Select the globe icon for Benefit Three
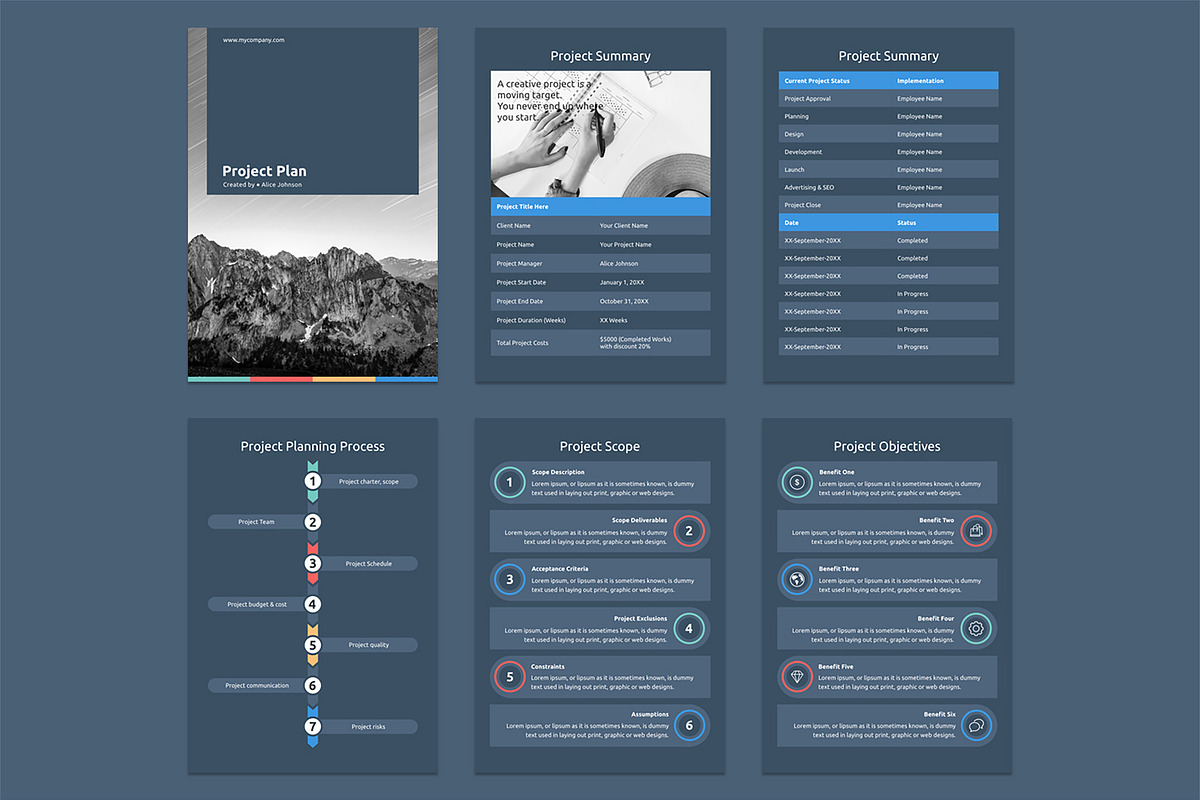Image resolution: width=1200 pixels, height=800 pixels. click(795, 580)
